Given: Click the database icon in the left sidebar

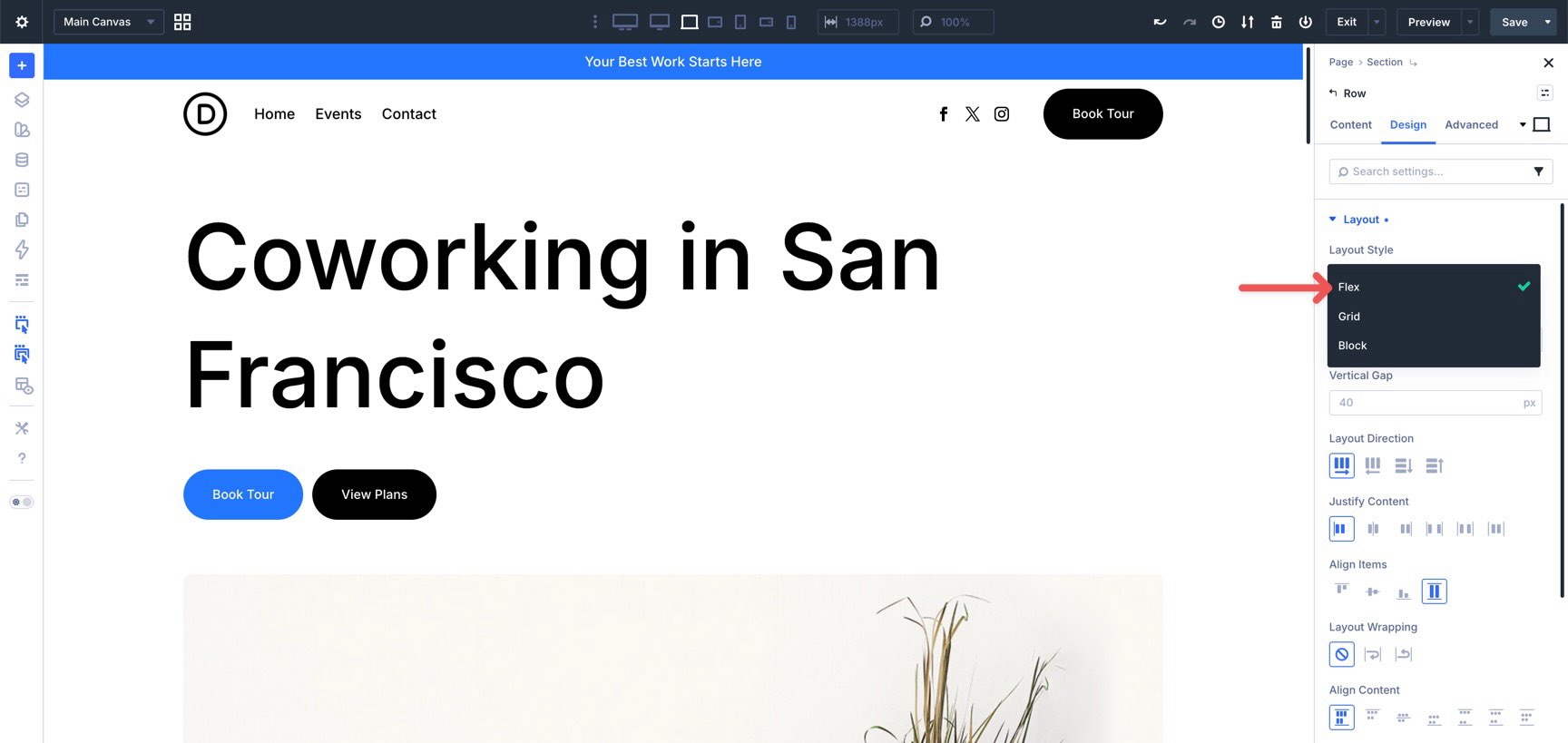Looking at the screenshot, I should pos(22,160).
